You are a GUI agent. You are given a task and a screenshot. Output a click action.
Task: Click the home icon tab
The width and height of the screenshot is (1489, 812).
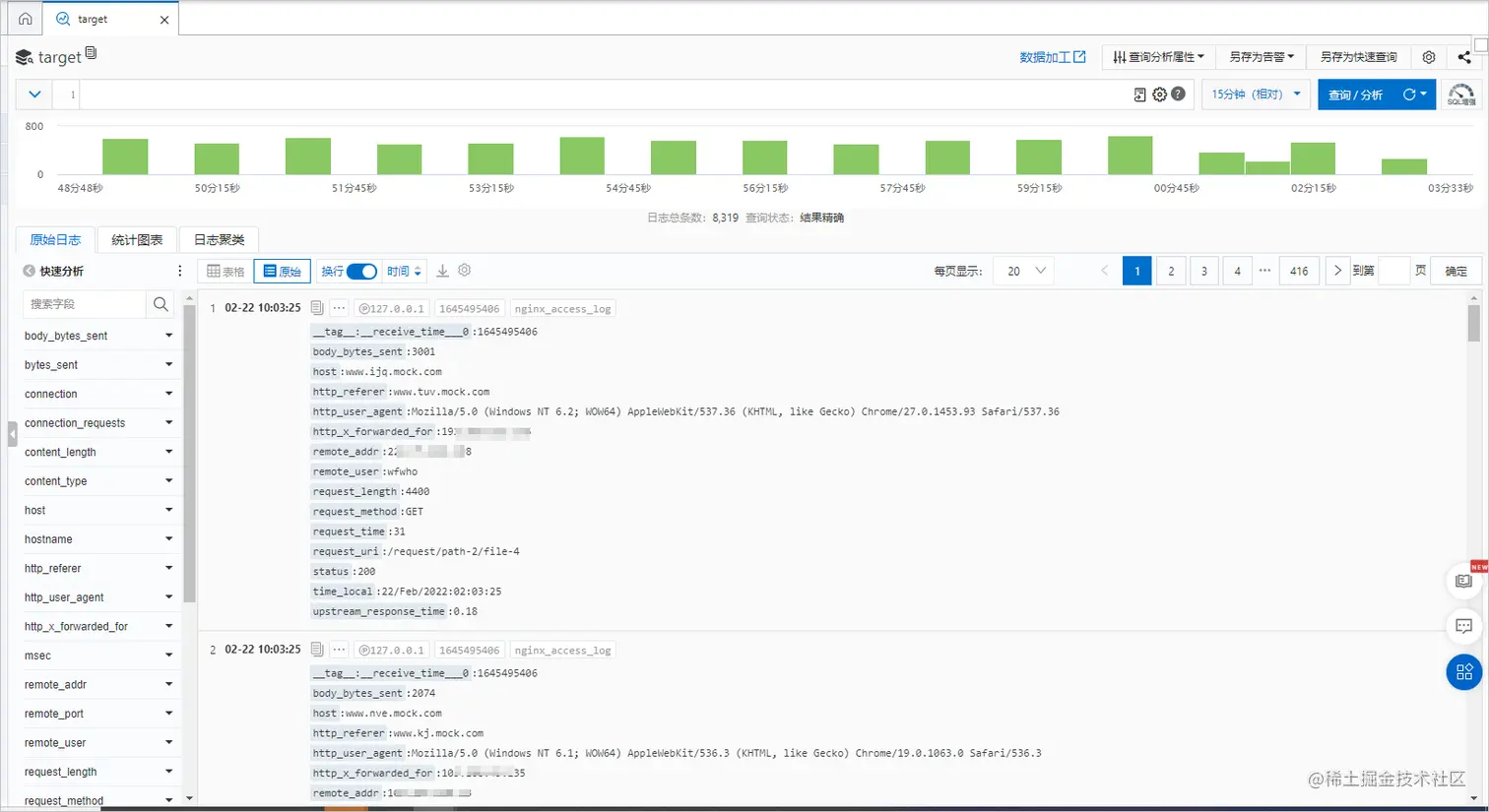pos(25,19)
